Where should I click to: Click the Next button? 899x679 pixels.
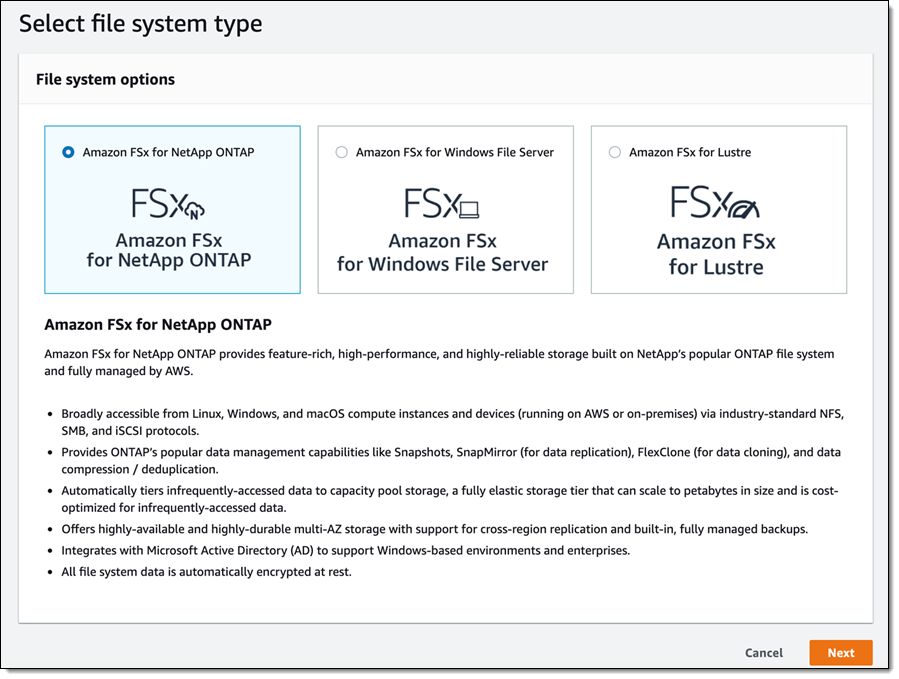tap(841, 653)
